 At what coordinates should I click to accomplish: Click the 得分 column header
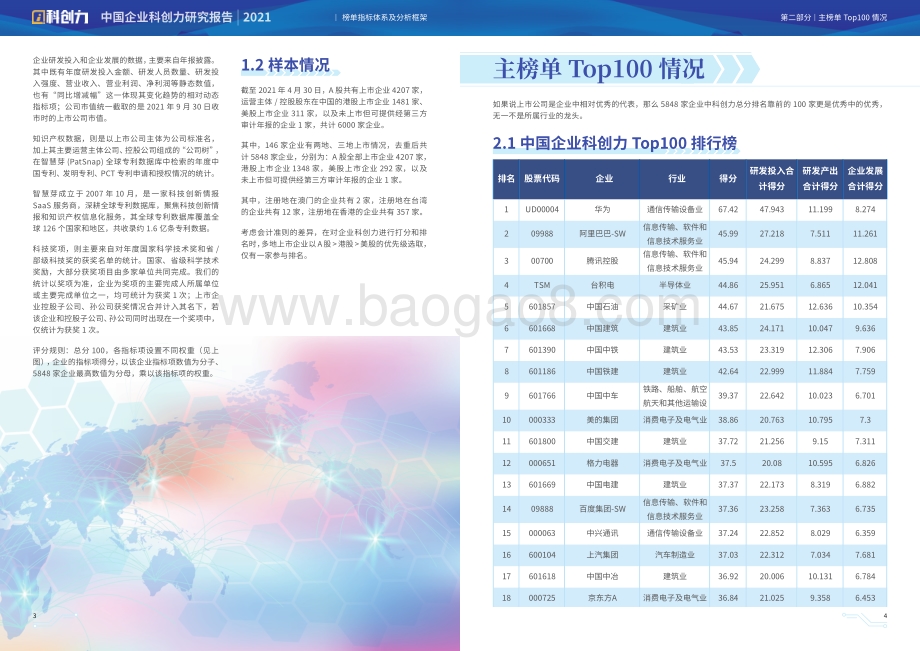click(728, 178)
